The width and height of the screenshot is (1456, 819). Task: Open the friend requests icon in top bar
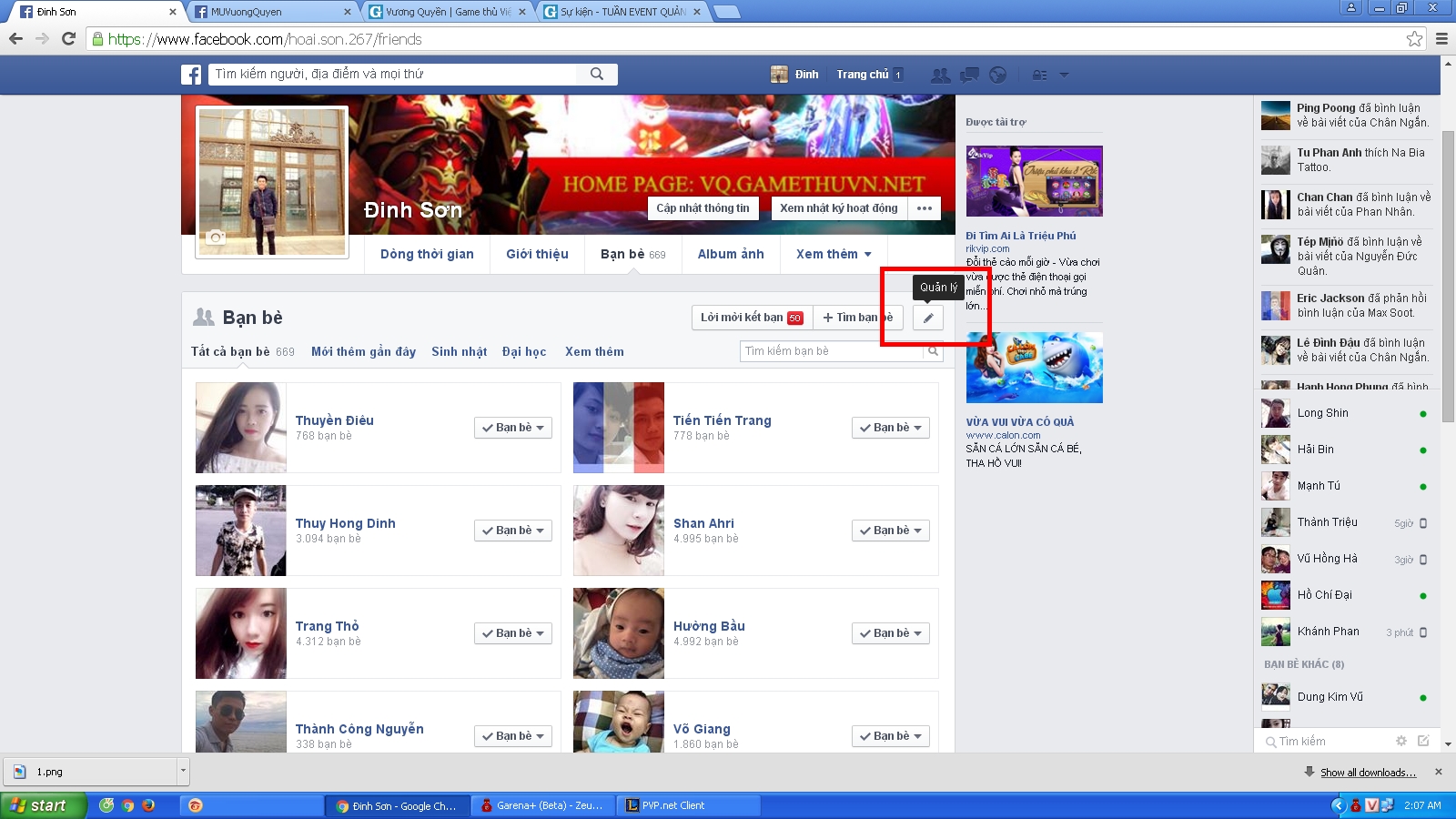[x=940, y=75]
